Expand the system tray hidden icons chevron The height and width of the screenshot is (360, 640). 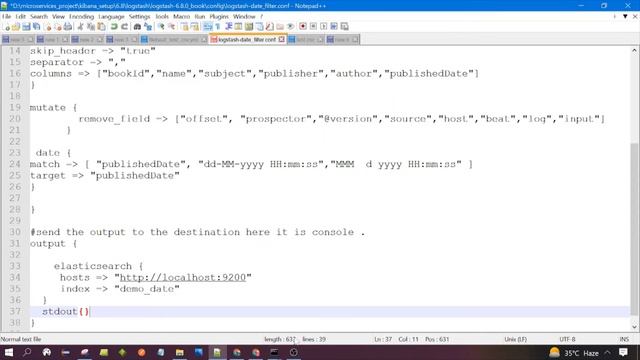coord(607,353)
